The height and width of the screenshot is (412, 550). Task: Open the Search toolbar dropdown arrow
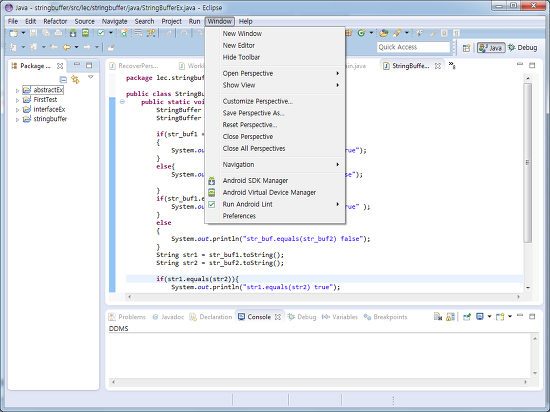click(407, 33)
